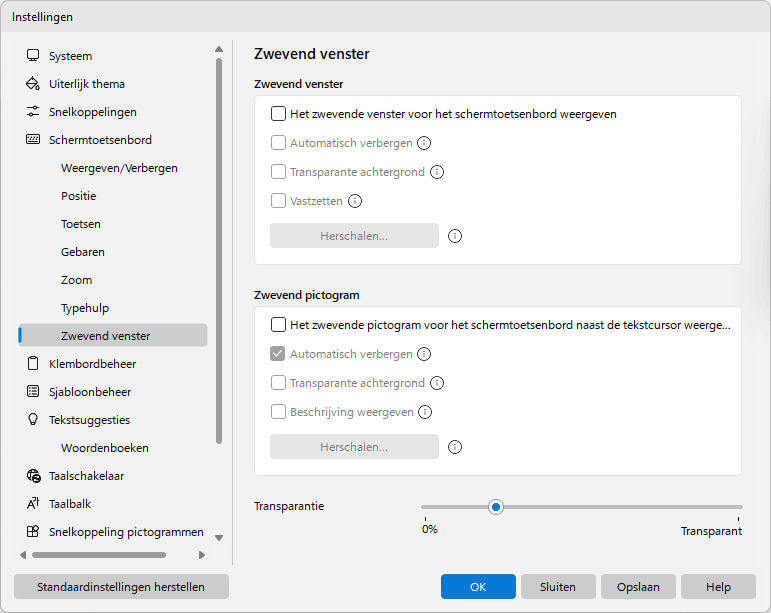Go to Snelkoppelingen settings
Viewport: 771px width, 613px height.
click(x=113, y=112)
